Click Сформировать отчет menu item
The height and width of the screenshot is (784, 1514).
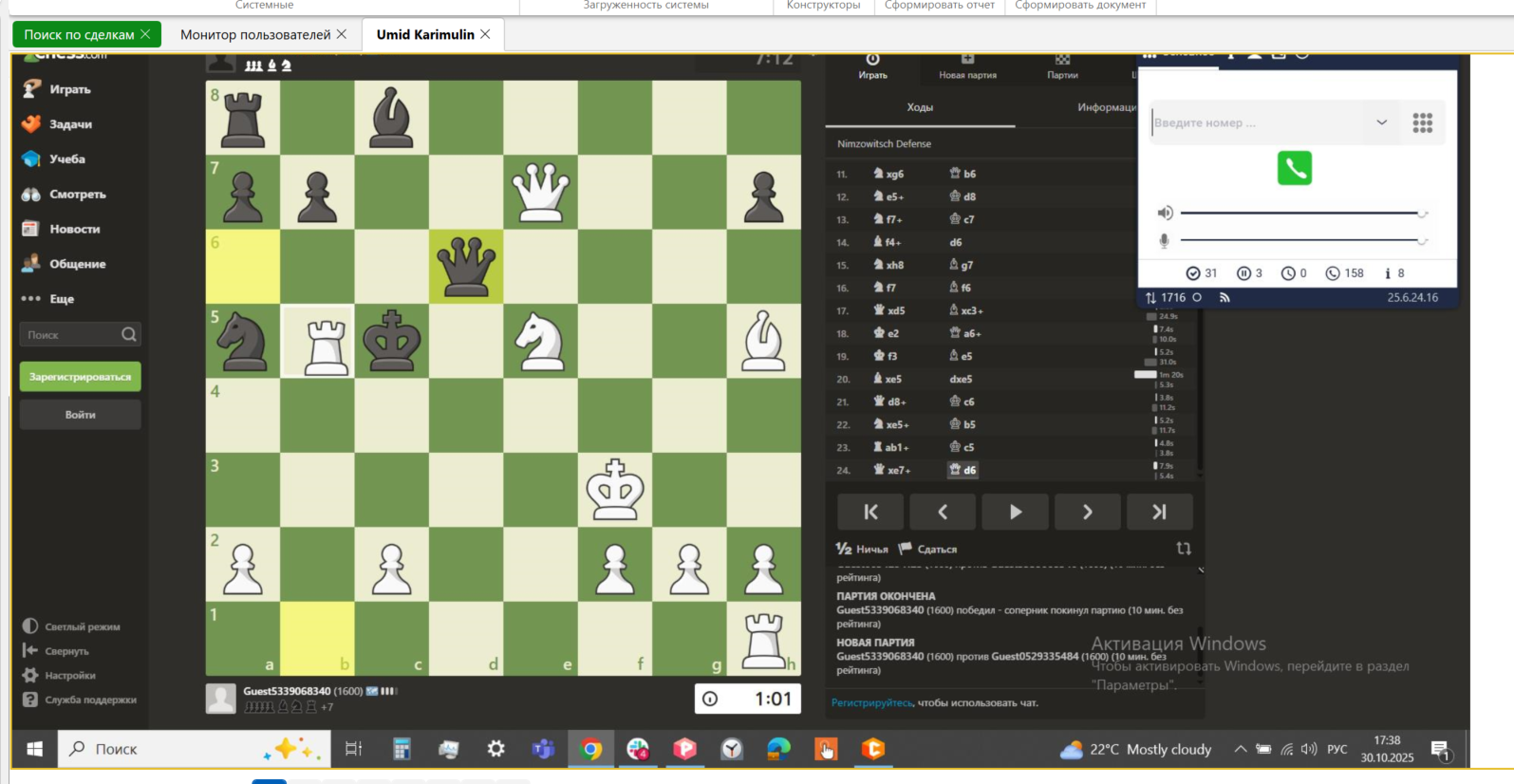point(940,6)
